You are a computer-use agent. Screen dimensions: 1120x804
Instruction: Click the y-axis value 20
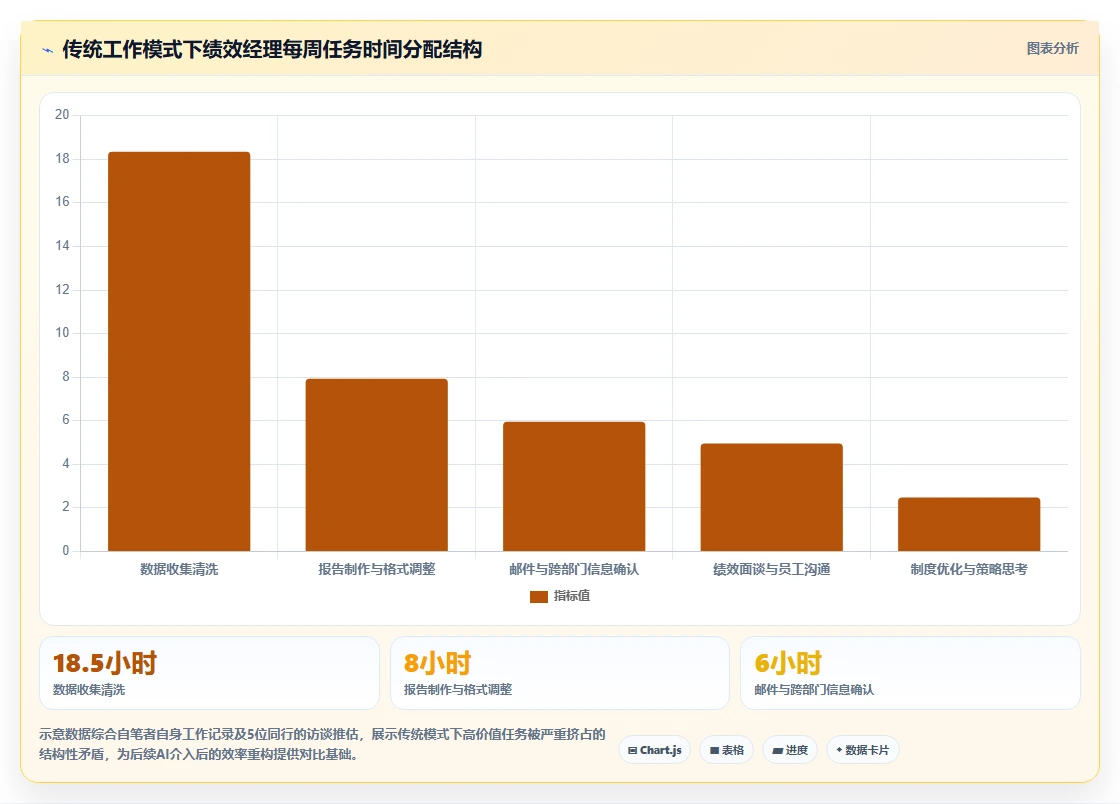[x=62, y=115]
